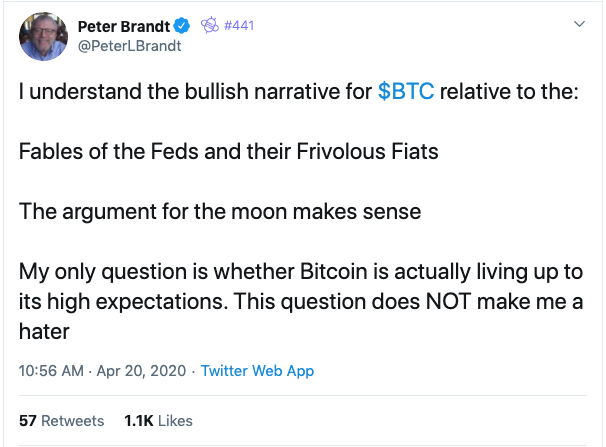Open the @PeterLBrandt handle link
The image size is (606, 447).
pos(129,46)
